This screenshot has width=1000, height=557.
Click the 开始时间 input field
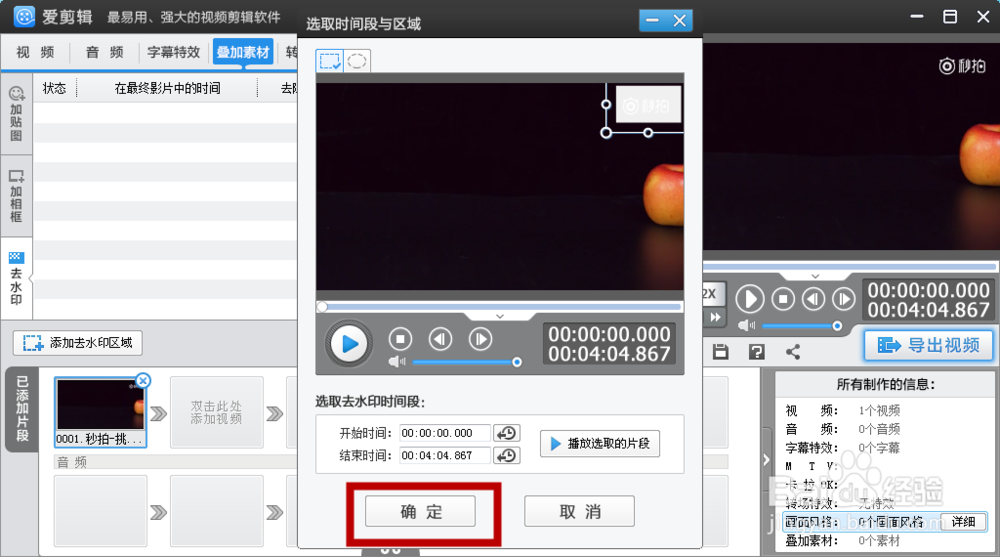point(445,433)
